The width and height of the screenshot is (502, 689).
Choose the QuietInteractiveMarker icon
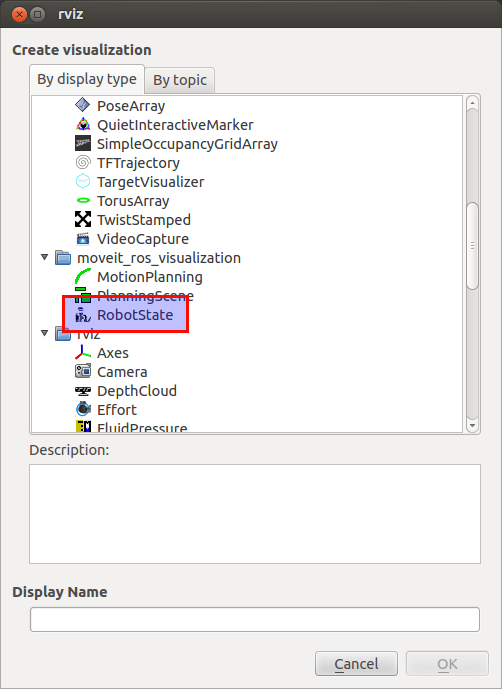pos(83,125)
